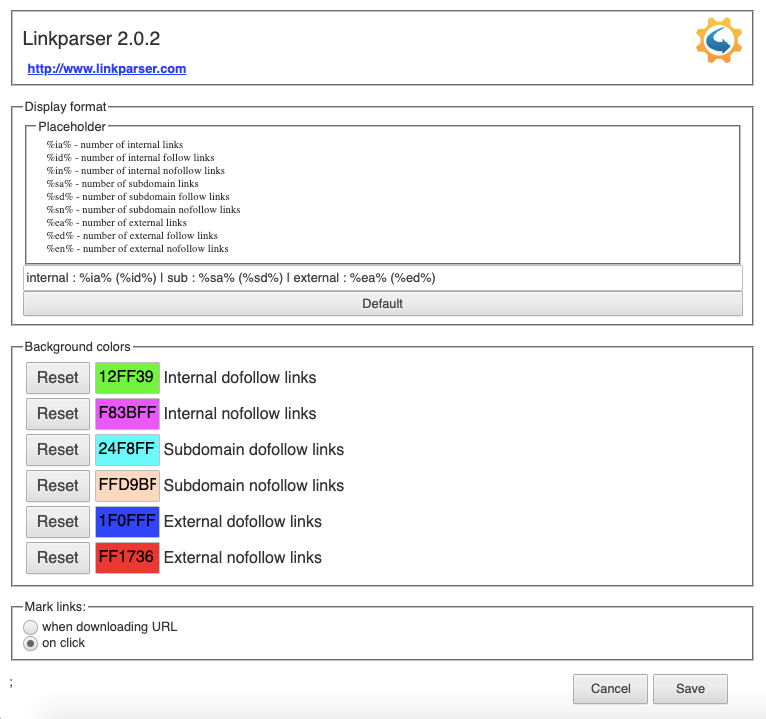Click the 'Internal nofollow links' label

pos(240,414)
